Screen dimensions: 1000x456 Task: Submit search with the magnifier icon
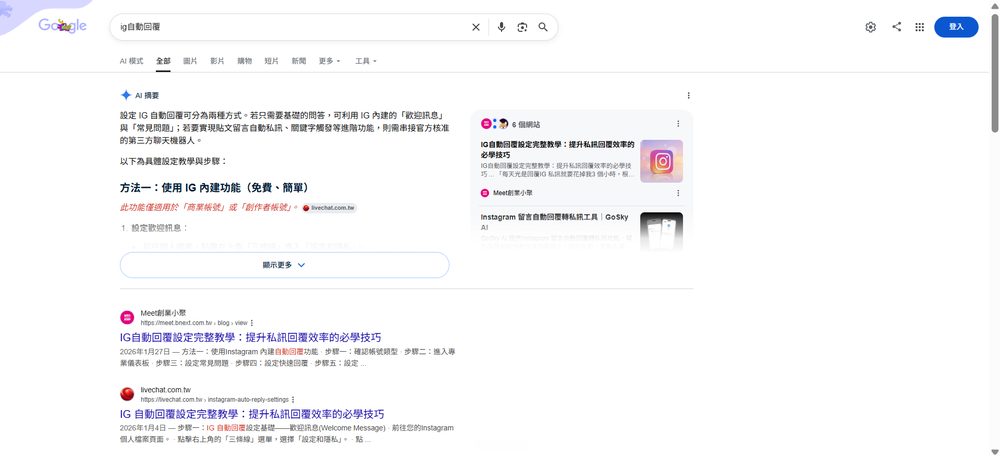pyautogui.click(x=543, y=27)
